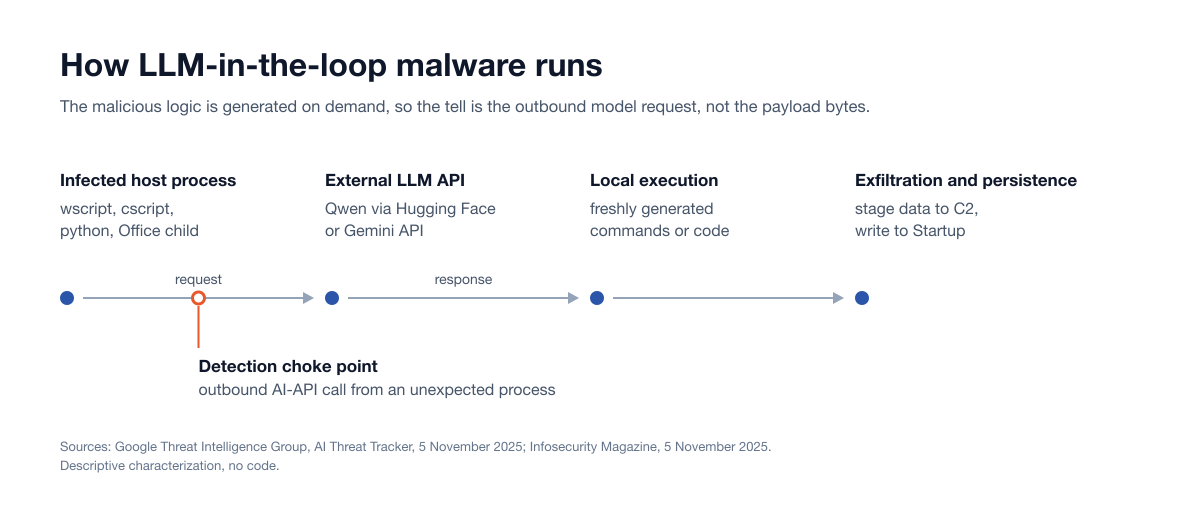Select the "Infected host process" heading

click(148, 181)
